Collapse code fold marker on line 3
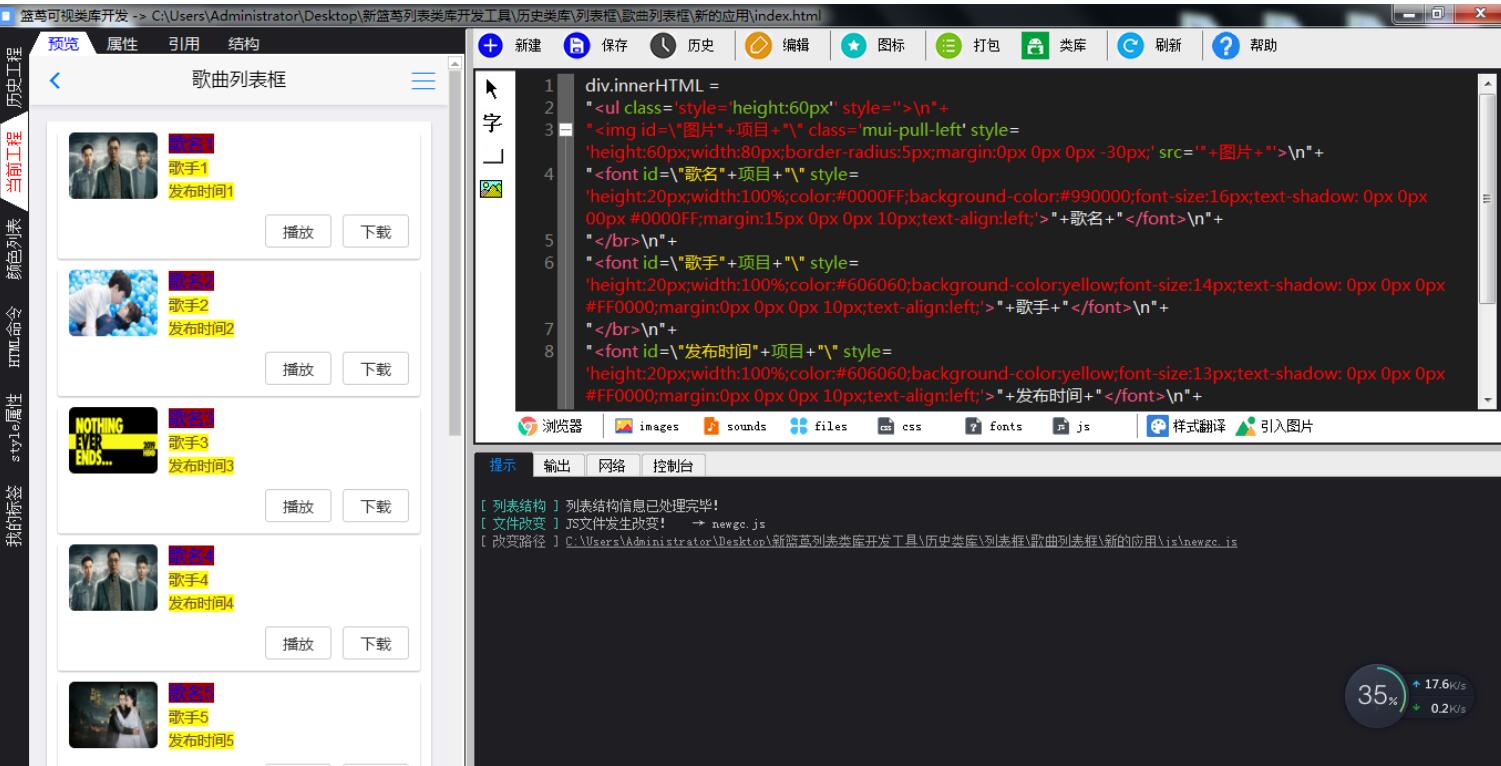Screen dimensions: 1501x766 tap(566, 130)
